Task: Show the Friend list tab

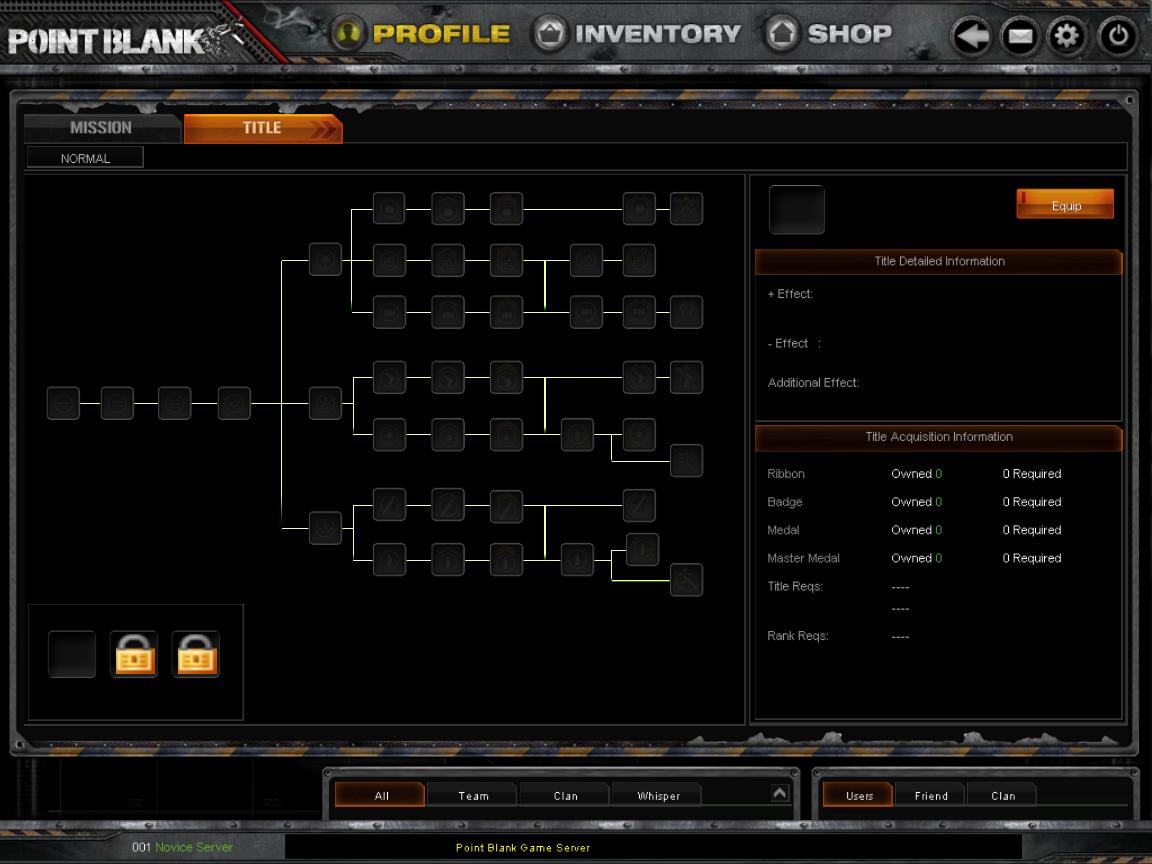Action: 931,796
